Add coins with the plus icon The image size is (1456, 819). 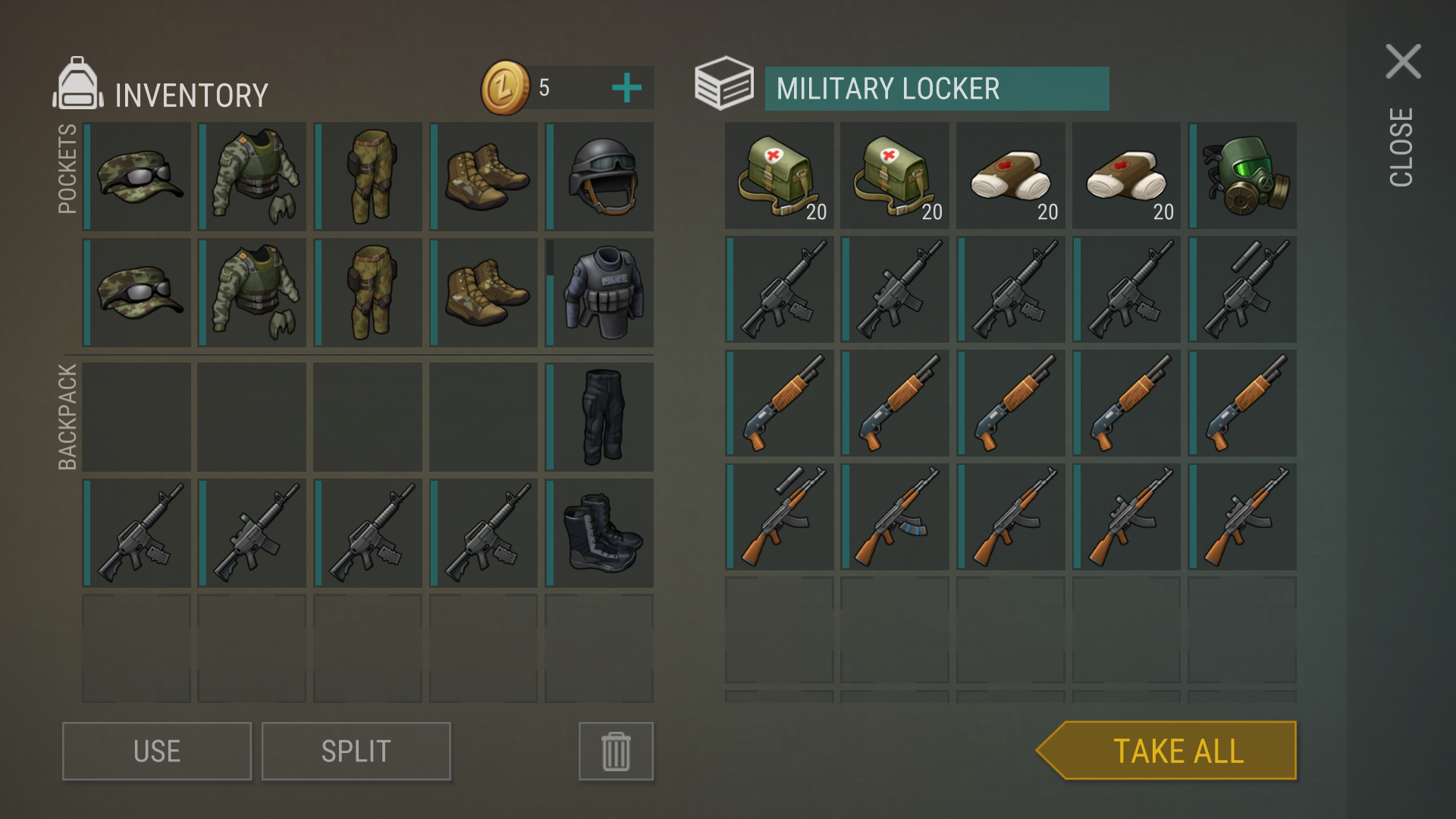(626, 88)
